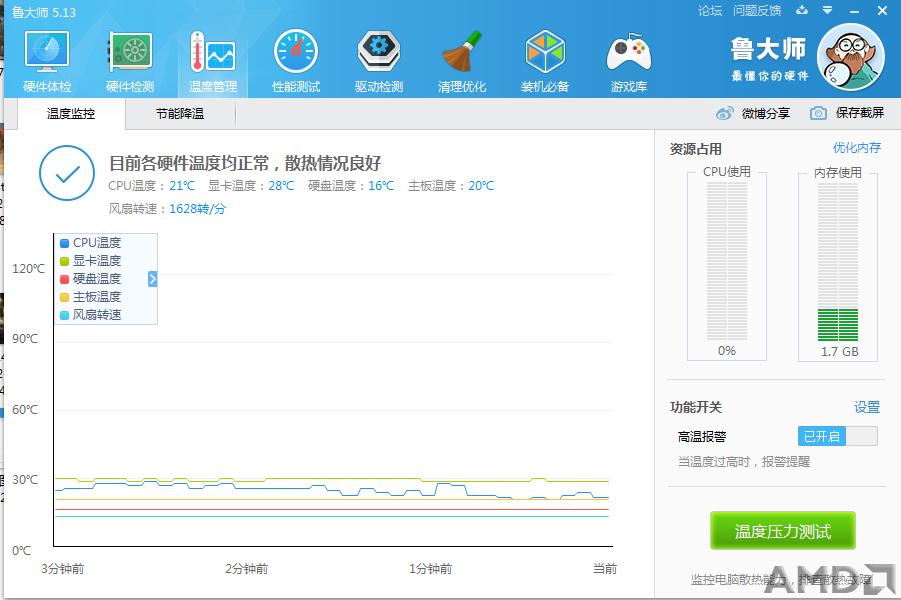Click the 内存使用 memory usage gauge
This screenshot has height=600, width=901.
point(838,261)
